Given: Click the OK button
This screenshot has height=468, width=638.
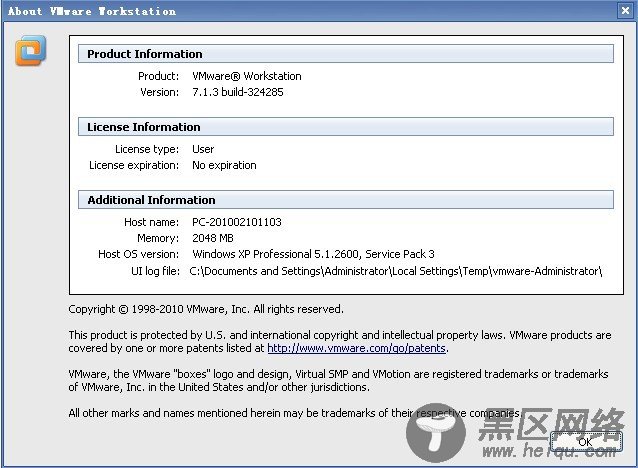Looking at the screenshot, I should (x=586, y=442).
